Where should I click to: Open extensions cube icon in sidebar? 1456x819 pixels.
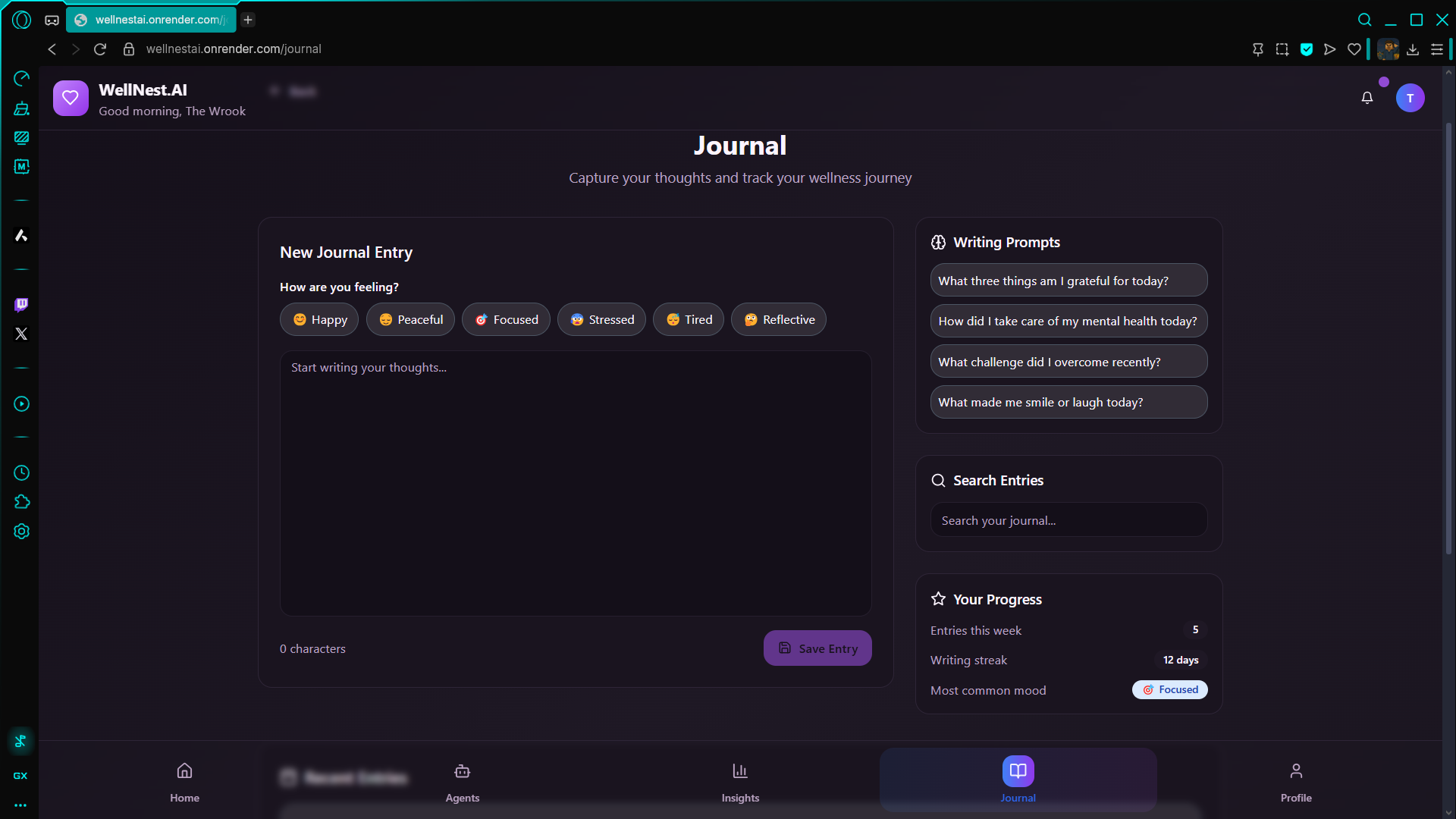point(21,502)
